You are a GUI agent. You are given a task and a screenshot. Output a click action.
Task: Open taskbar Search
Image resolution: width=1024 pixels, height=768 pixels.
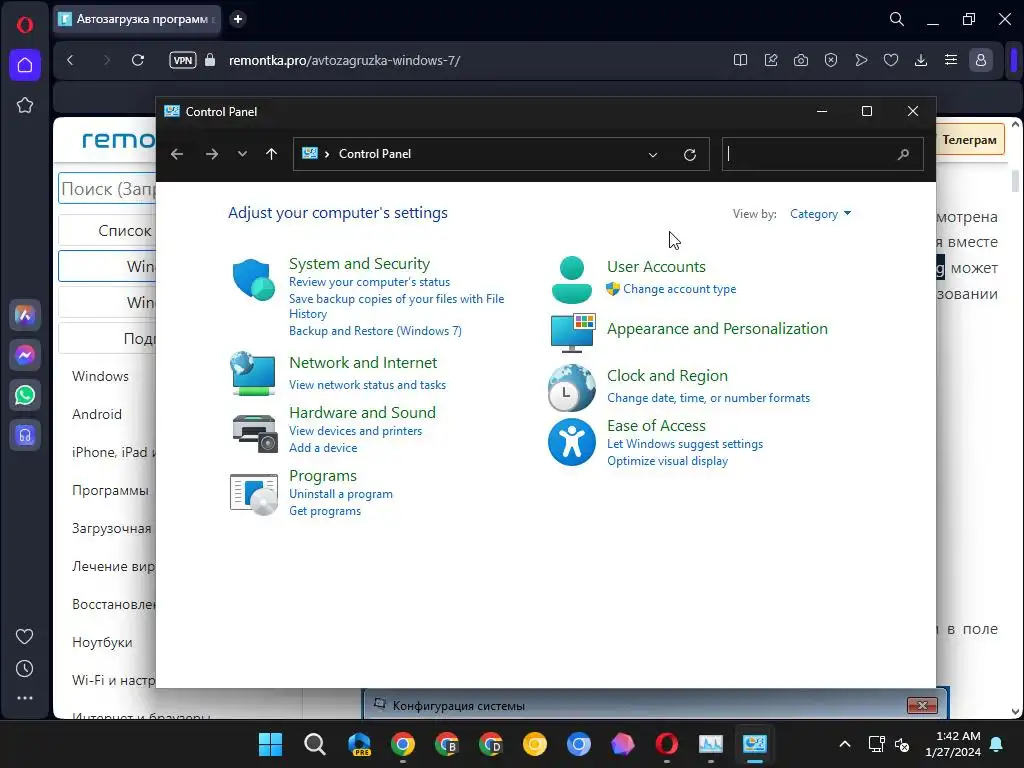[x=315, y=744]
